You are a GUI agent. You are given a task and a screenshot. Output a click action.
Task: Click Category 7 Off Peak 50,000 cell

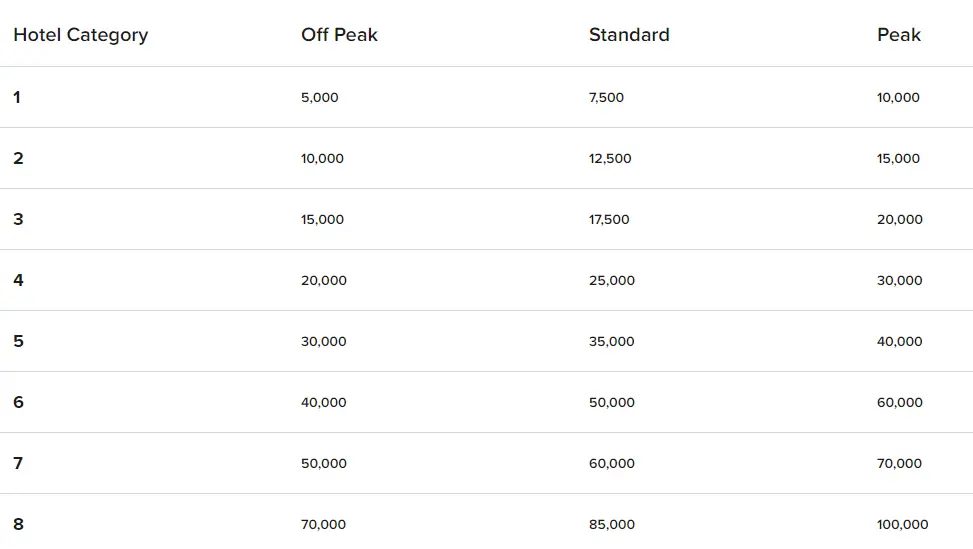click(323, 464)
